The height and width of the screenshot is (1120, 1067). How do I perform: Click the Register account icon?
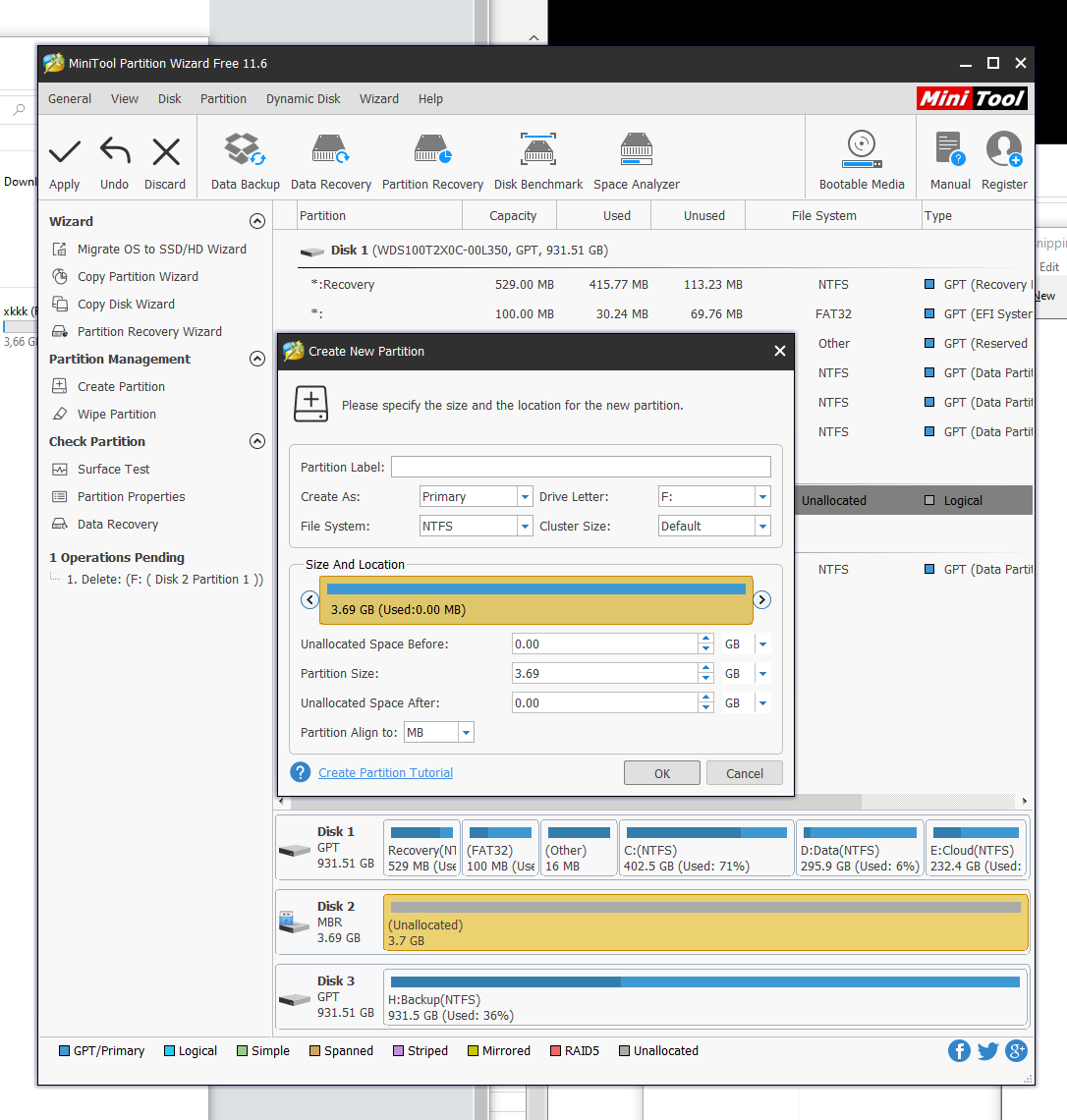1004,149
